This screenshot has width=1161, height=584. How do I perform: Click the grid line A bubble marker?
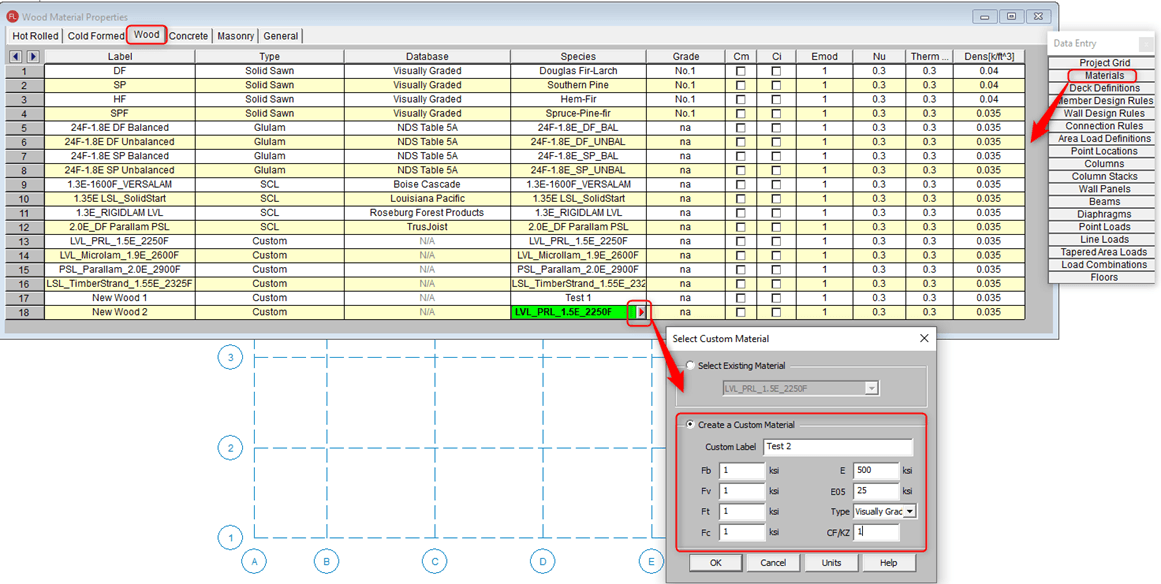(x=255, y=562)
